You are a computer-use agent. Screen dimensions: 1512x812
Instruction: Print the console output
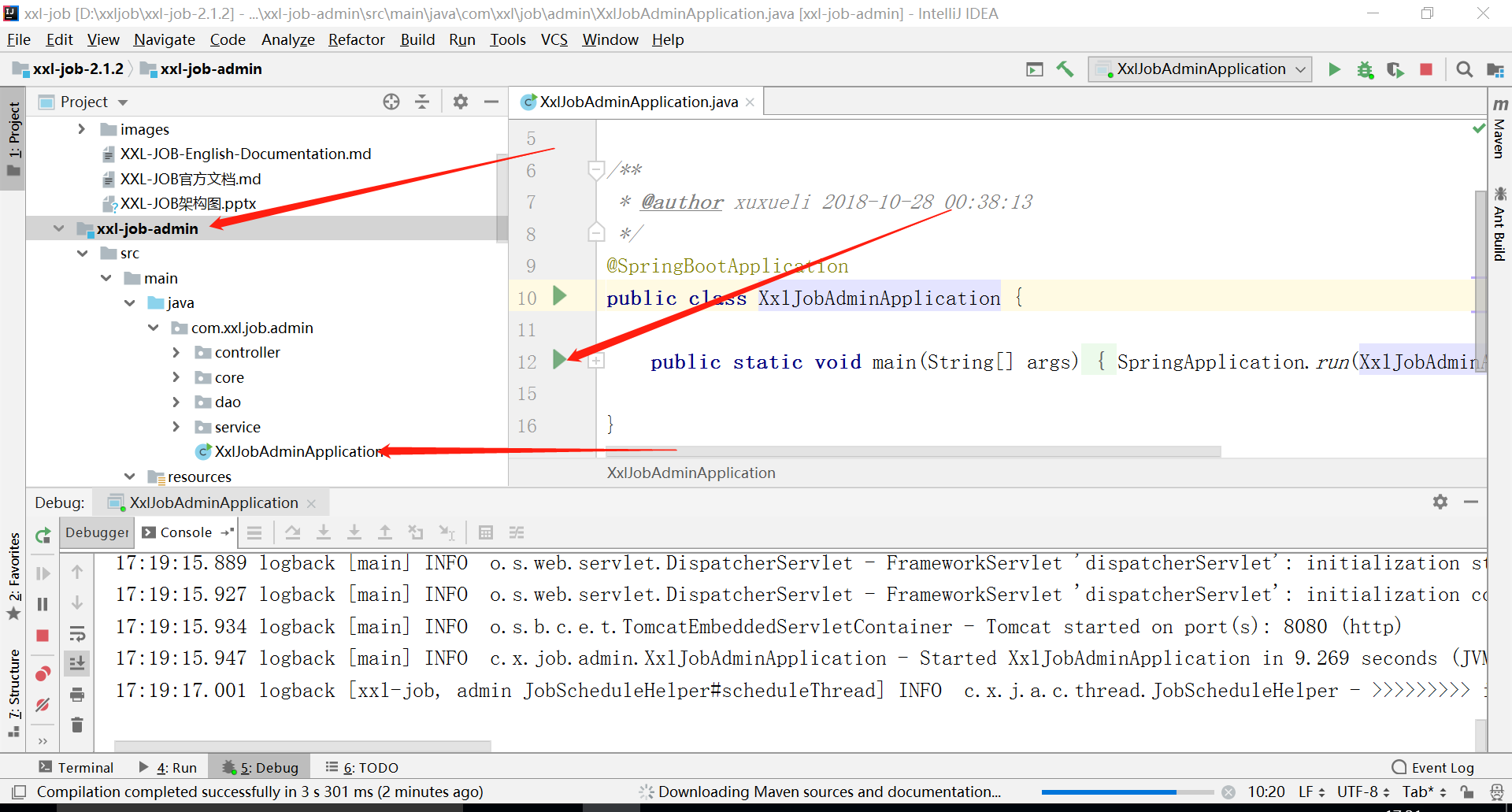(77, 695)
